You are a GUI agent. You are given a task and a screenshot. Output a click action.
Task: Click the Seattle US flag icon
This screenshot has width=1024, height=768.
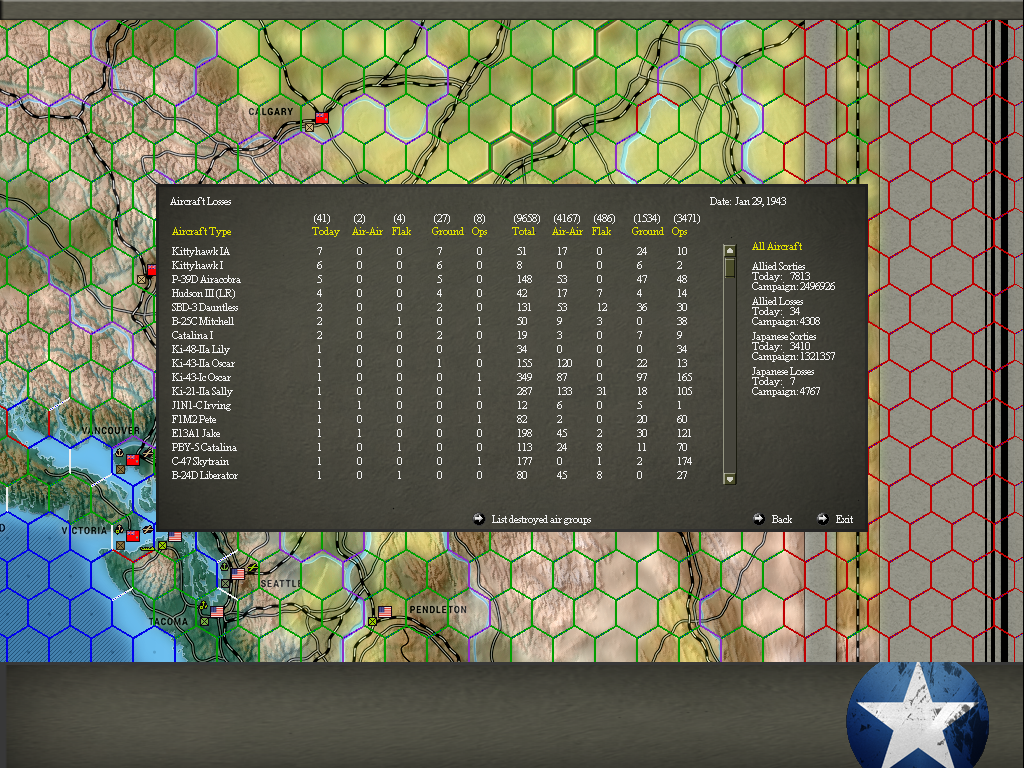click(x=238, y=574)
